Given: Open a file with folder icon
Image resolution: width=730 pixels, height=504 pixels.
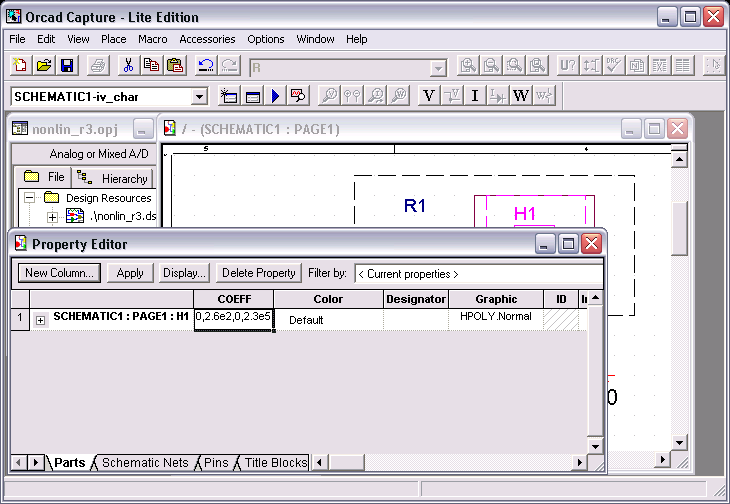Looking at the screenshot, I should [x=44, y=66].
